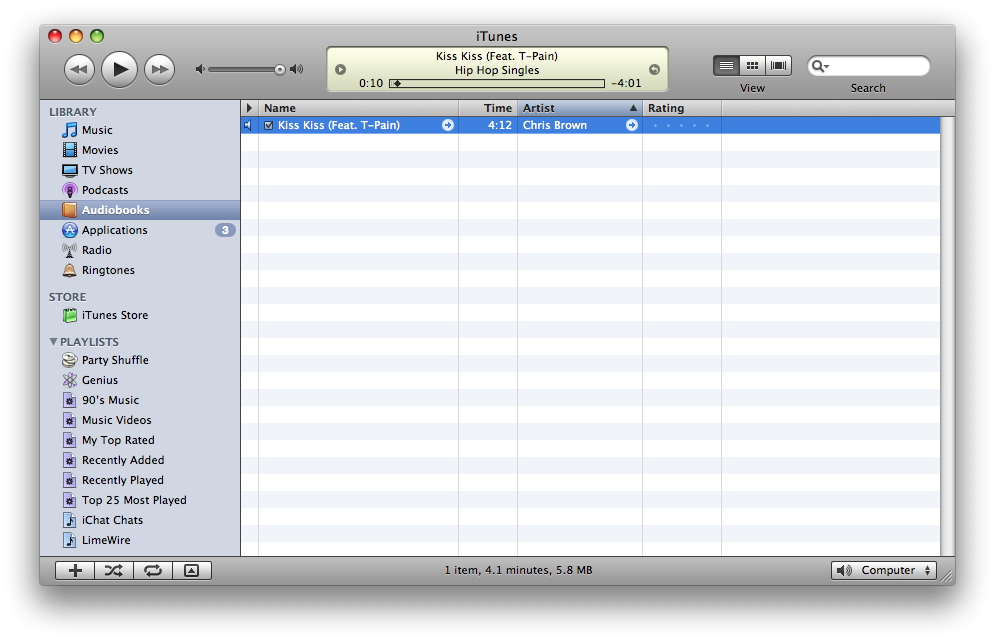Open the Computer speakers dropdown

coord(883,570)
